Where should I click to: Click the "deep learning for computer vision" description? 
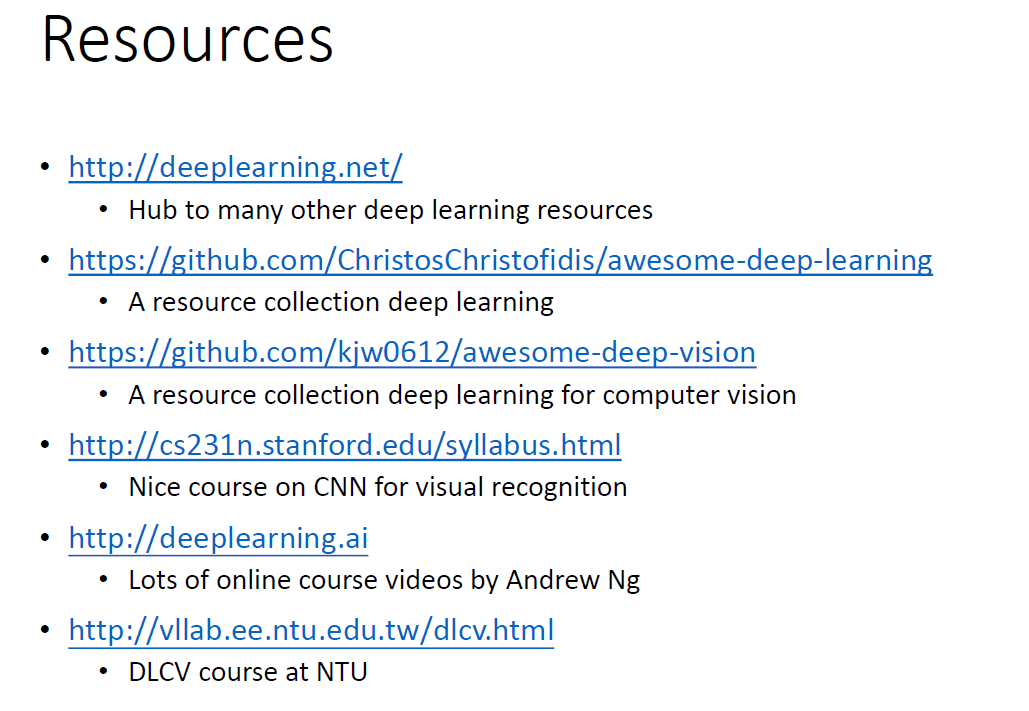462,395
